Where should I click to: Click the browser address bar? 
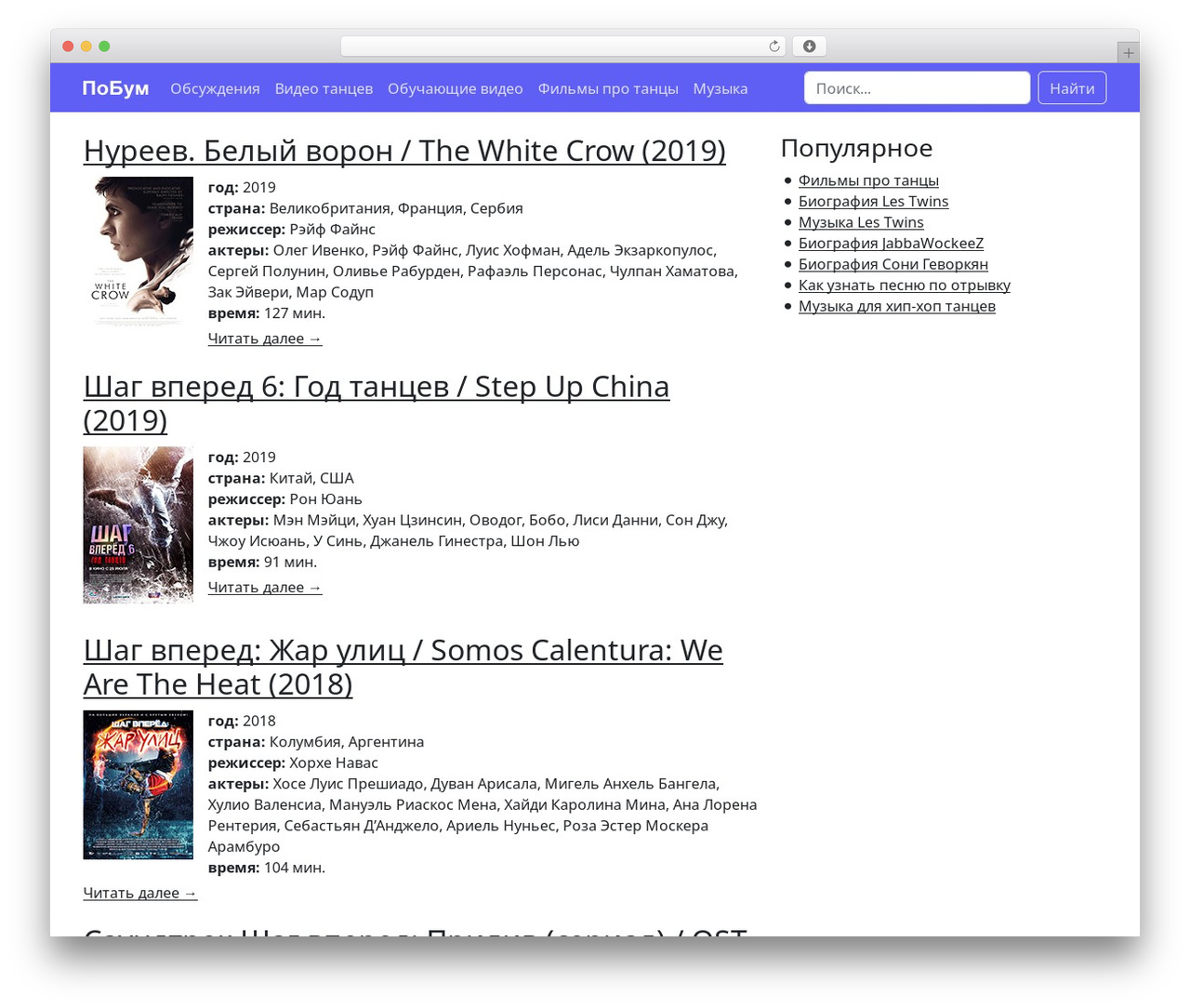coord(563,46)
